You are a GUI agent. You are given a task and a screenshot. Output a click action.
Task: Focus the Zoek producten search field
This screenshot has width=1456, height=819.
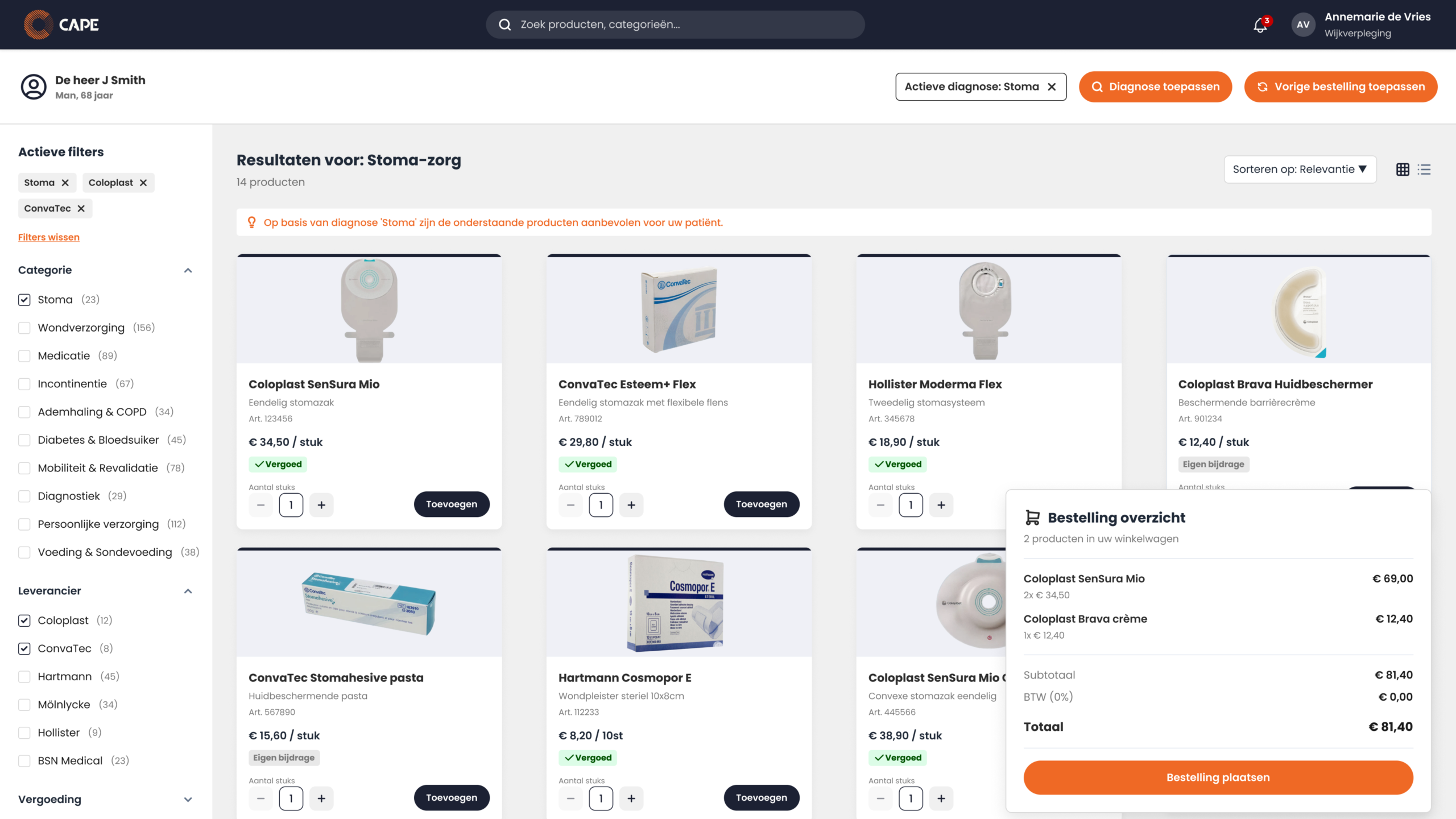[675, 24]
